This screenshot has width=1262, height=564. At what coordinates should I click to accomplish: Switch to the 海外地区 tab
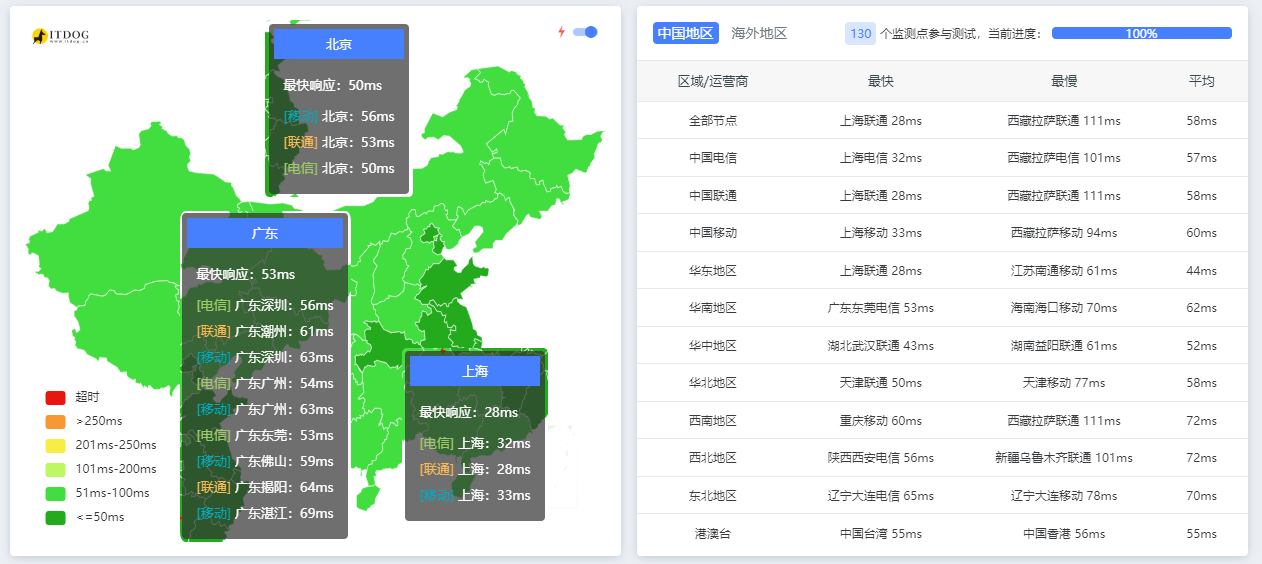pyautogui.click(x=759, y=33)
